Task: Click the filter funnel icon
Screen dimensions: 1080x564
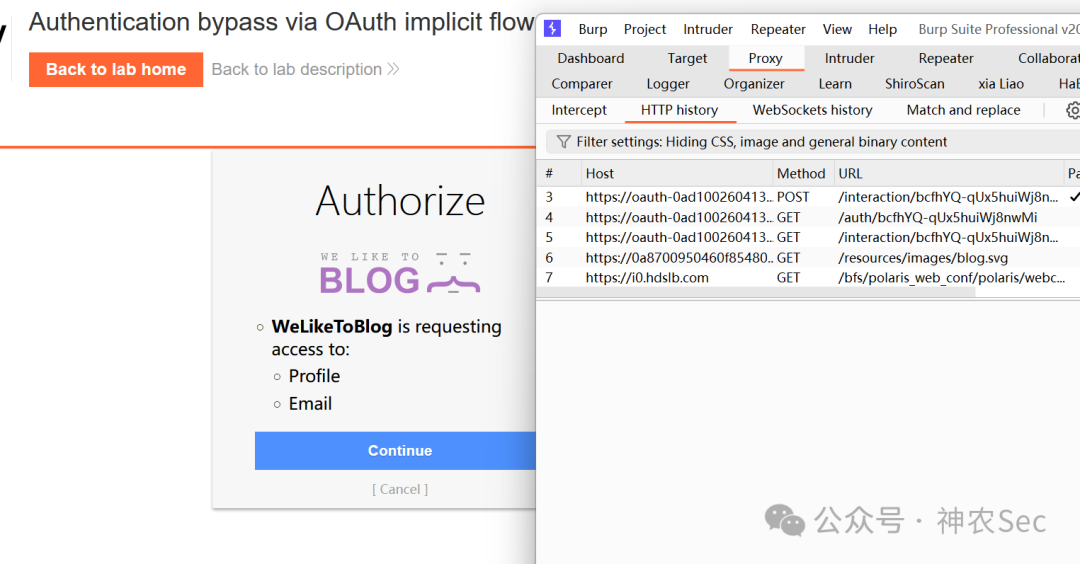Action: (563, 142)
